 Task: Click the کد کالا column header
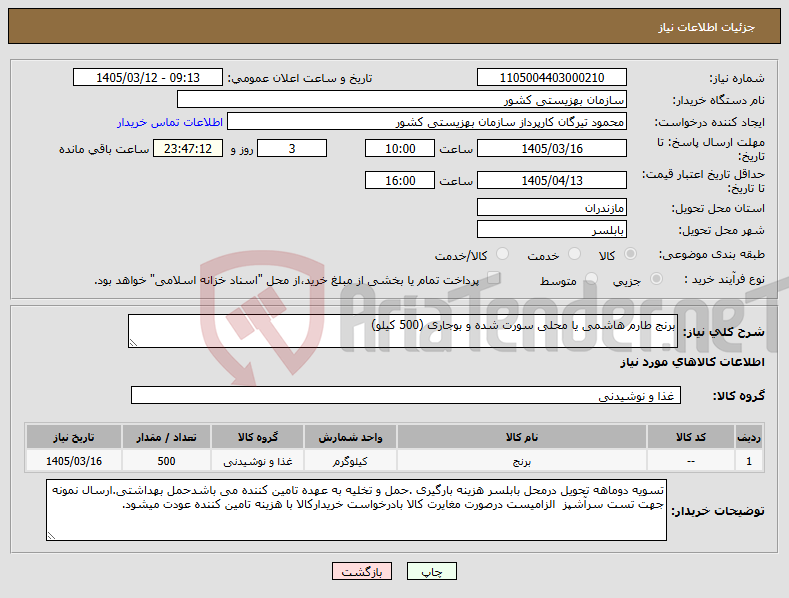tap(690, 437)
